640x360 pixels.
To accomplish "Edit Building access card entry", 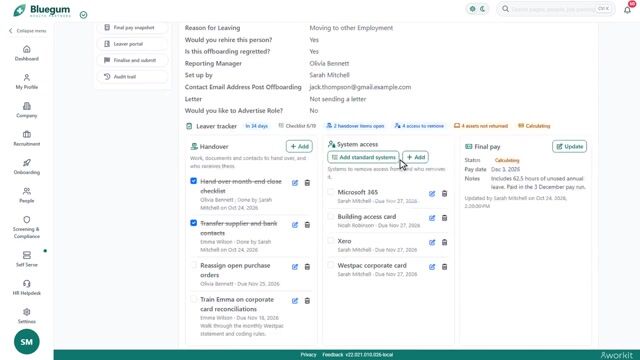I will point(432,218).
